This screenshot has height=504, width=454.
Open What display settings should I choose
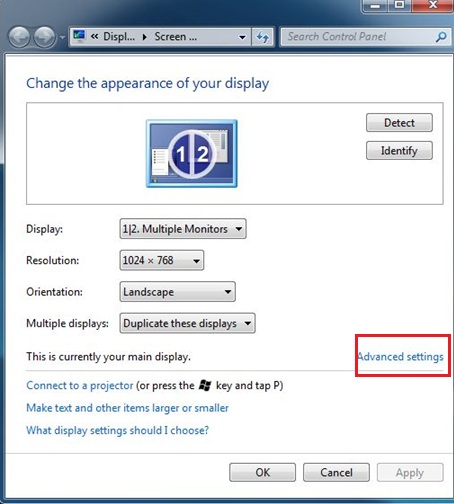(117, 430)
